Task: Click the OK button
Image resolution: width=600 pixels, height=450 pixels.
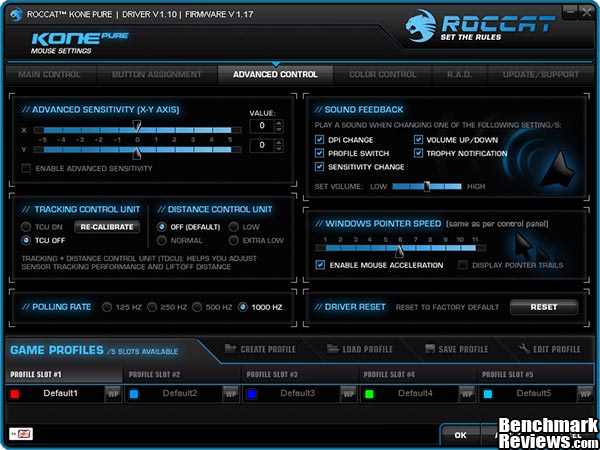Action: [461, 435]
